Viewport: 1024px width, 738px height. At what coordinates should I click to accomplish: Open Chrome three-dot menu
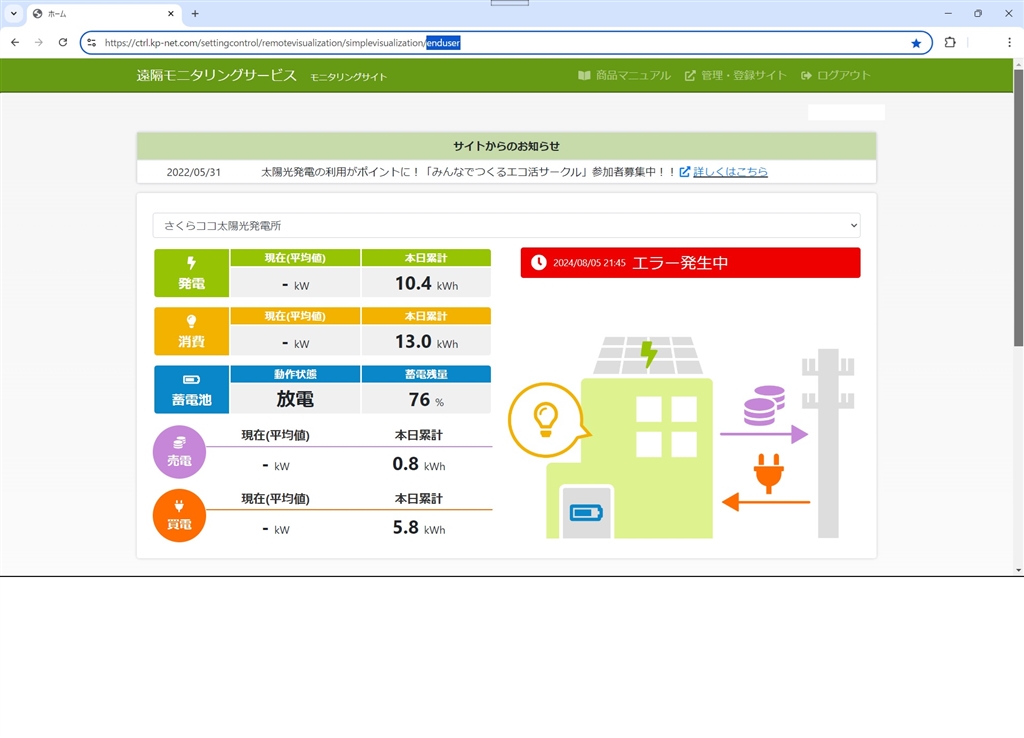(1009, 42)
